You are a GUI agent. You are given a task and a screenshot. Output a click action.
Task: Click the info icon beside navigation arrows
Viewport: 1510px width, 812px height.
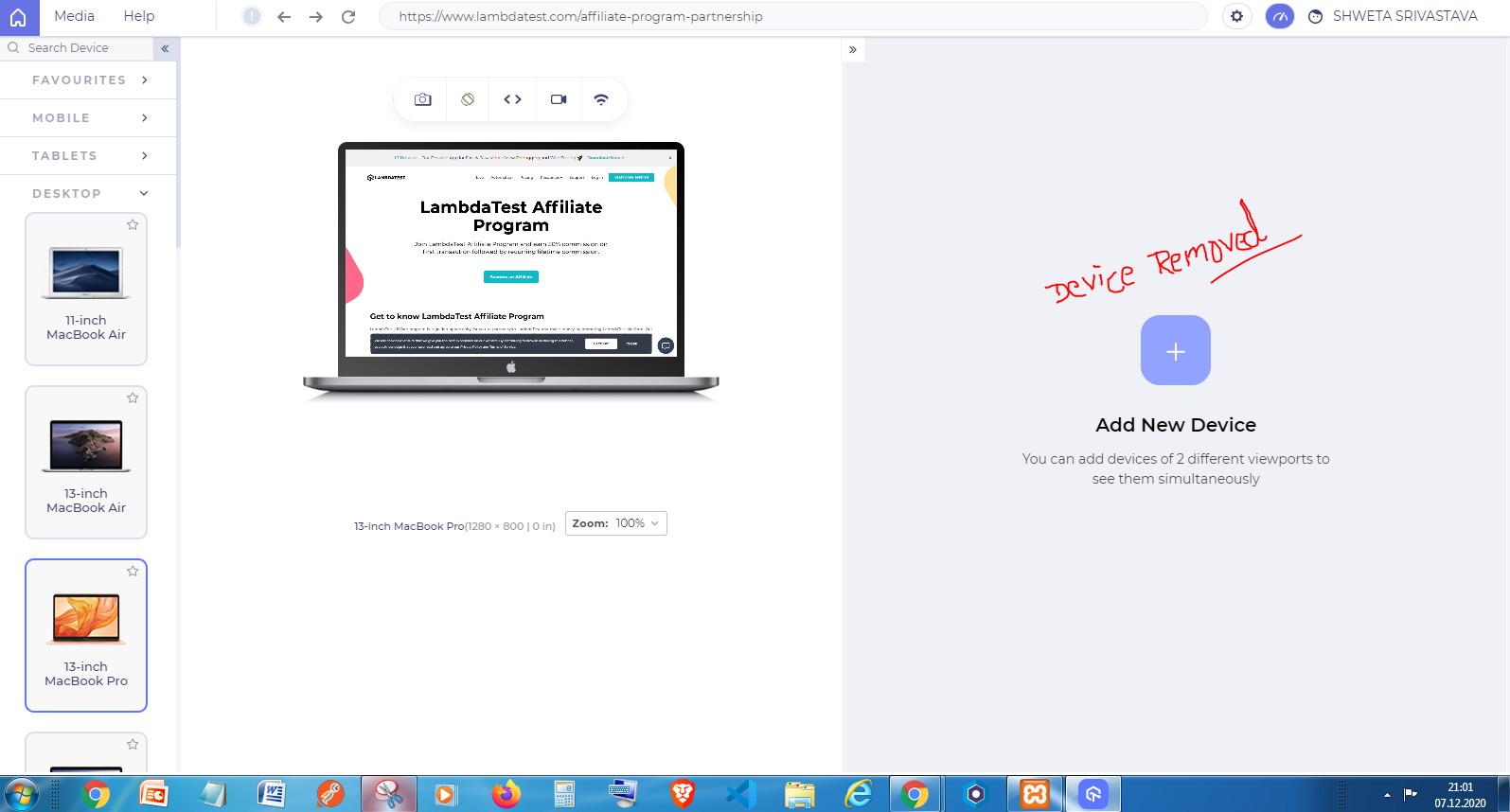[251, 16]
